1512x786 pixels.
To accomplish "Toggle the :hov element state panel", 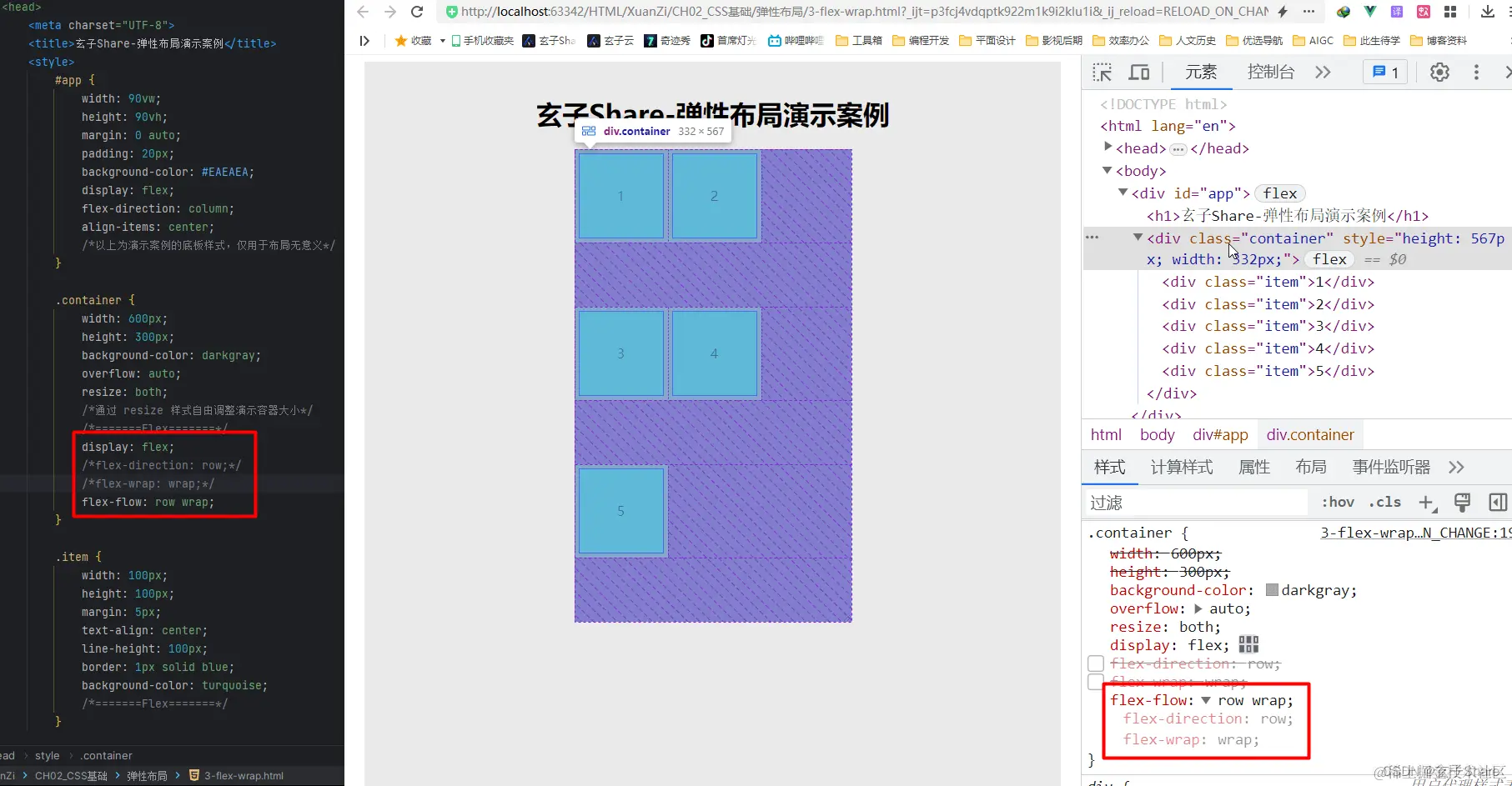I will point(1338,502).
